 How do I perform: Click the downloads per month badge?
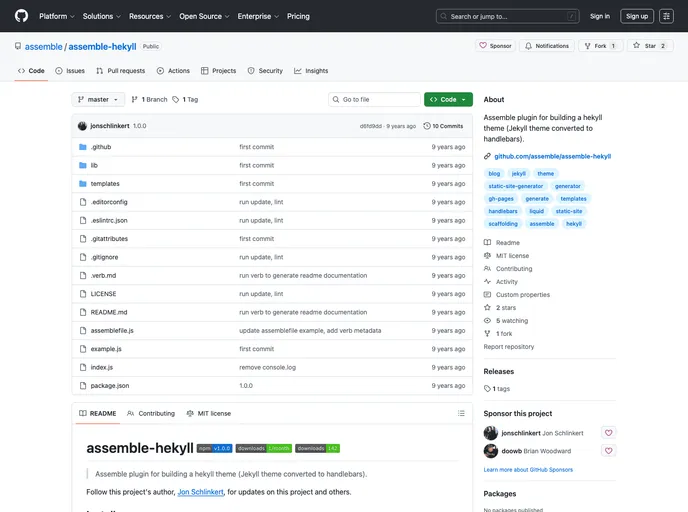tap(264, 448)
